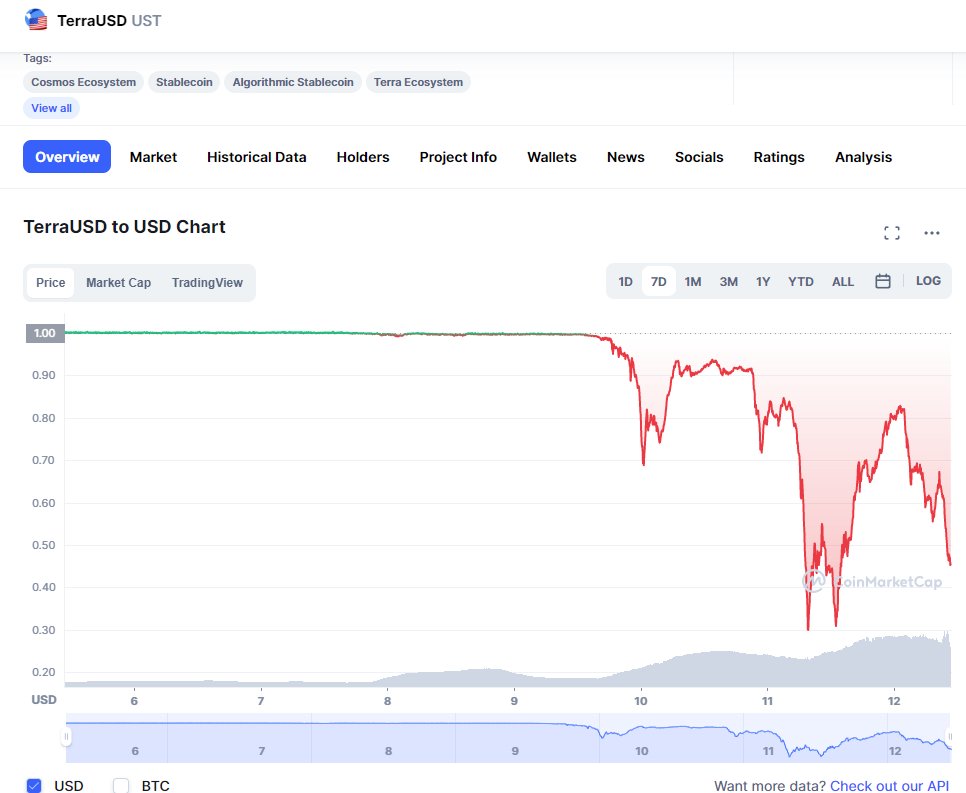Set chart range to 1M

click(693, 282)
